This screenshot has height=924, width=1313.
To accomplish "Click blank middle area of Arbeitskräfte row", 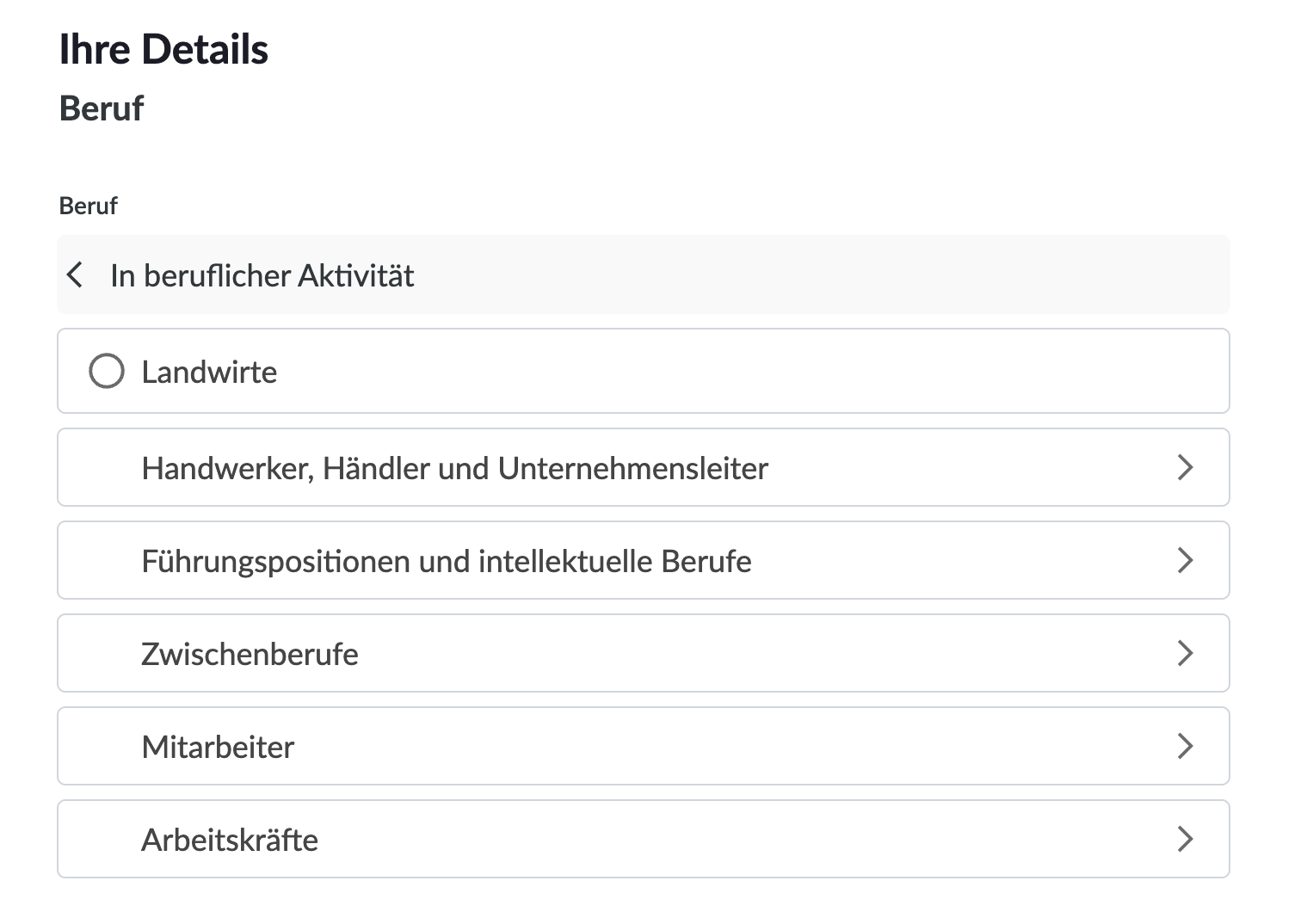I will tap(731, 840).
